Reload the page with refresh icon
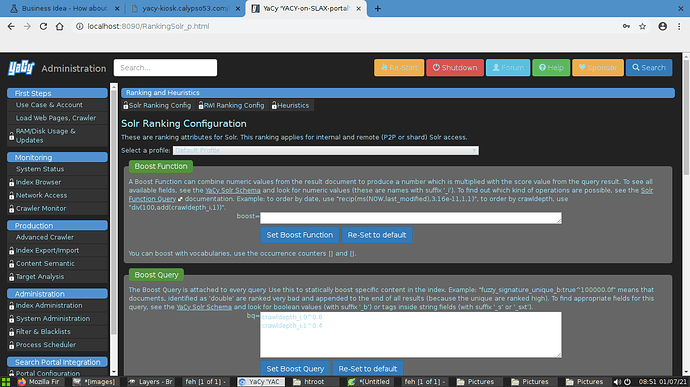The image size is (690, 387). pos(43,26)
